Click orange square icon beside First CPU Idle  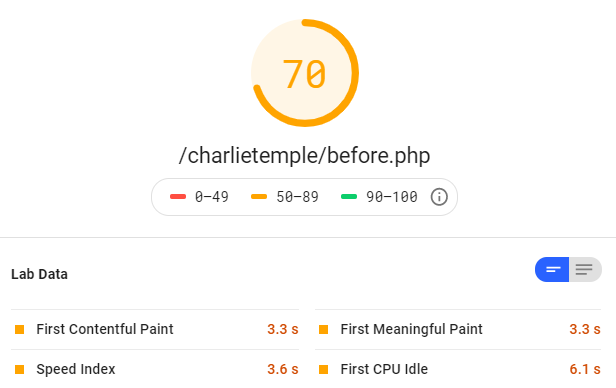[x=323, y=369]
